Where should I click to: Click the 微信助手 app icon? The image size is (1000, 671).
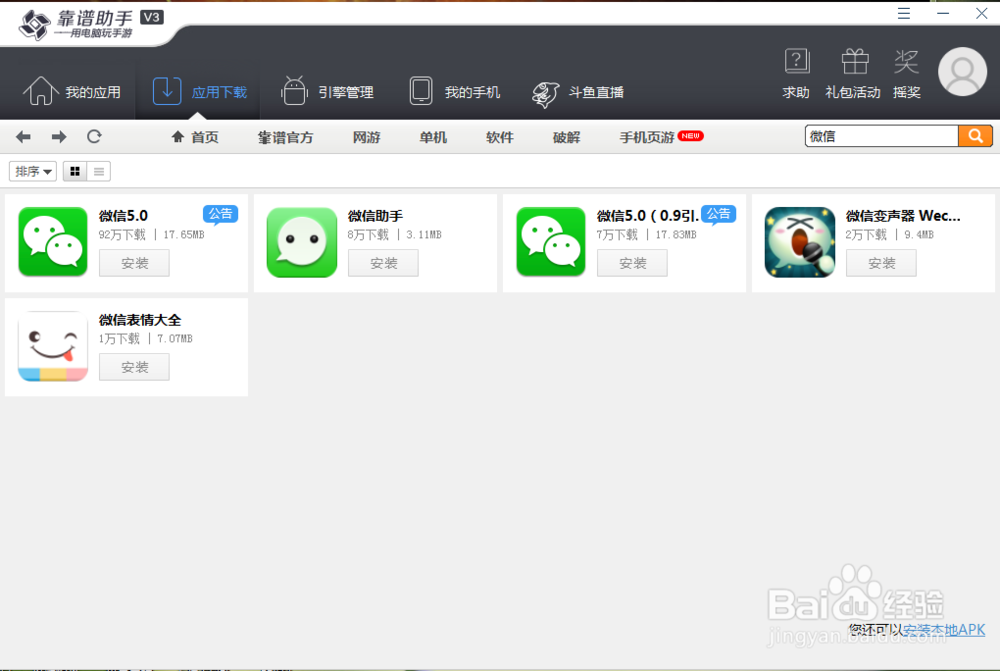click(302, 242)
